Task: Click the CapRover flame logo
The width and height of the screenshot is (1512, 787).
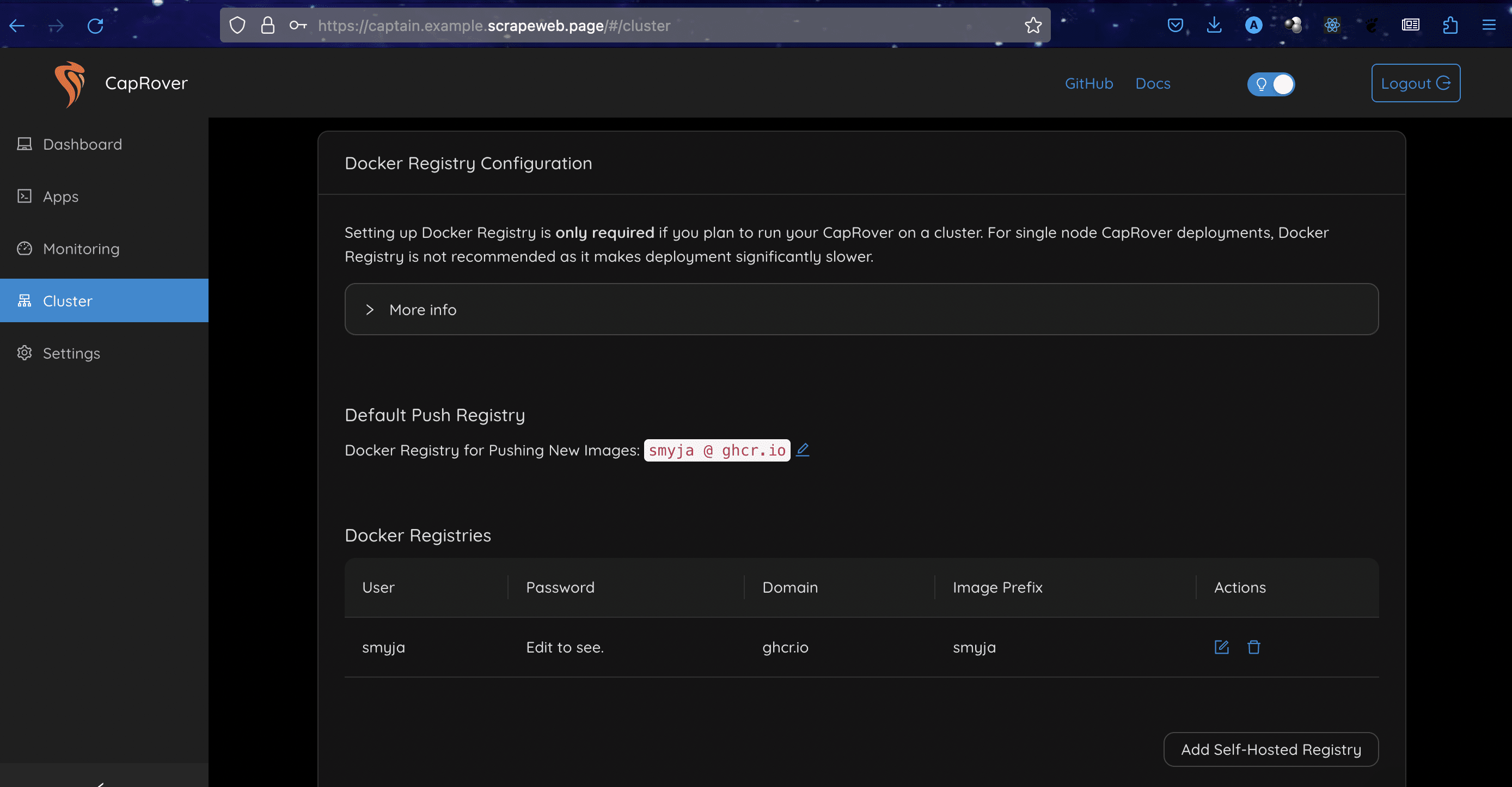Action: pyautogui.click(x=70, y=83)
